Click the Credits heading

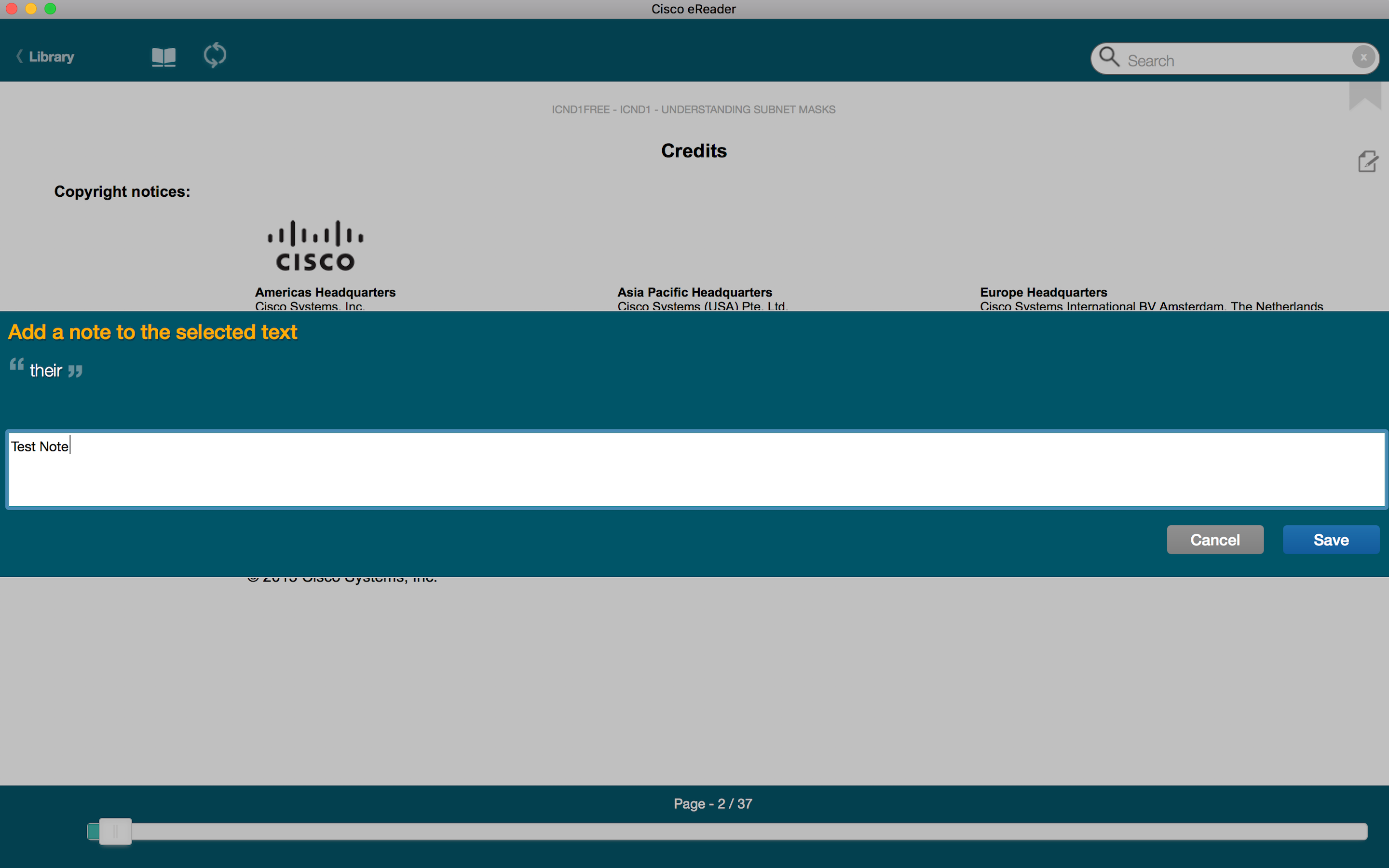694,151
